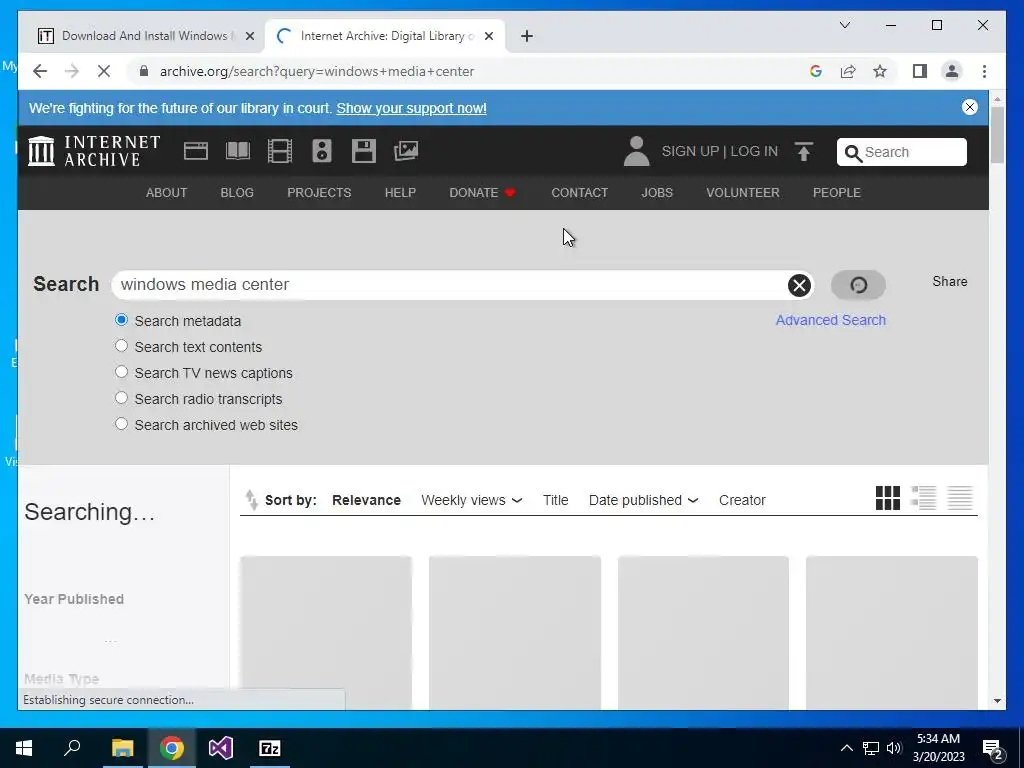The width and height of the screenshot is (1024, 768).
Task: Open the DONATE menu item
Action: [x=483, y=193]
